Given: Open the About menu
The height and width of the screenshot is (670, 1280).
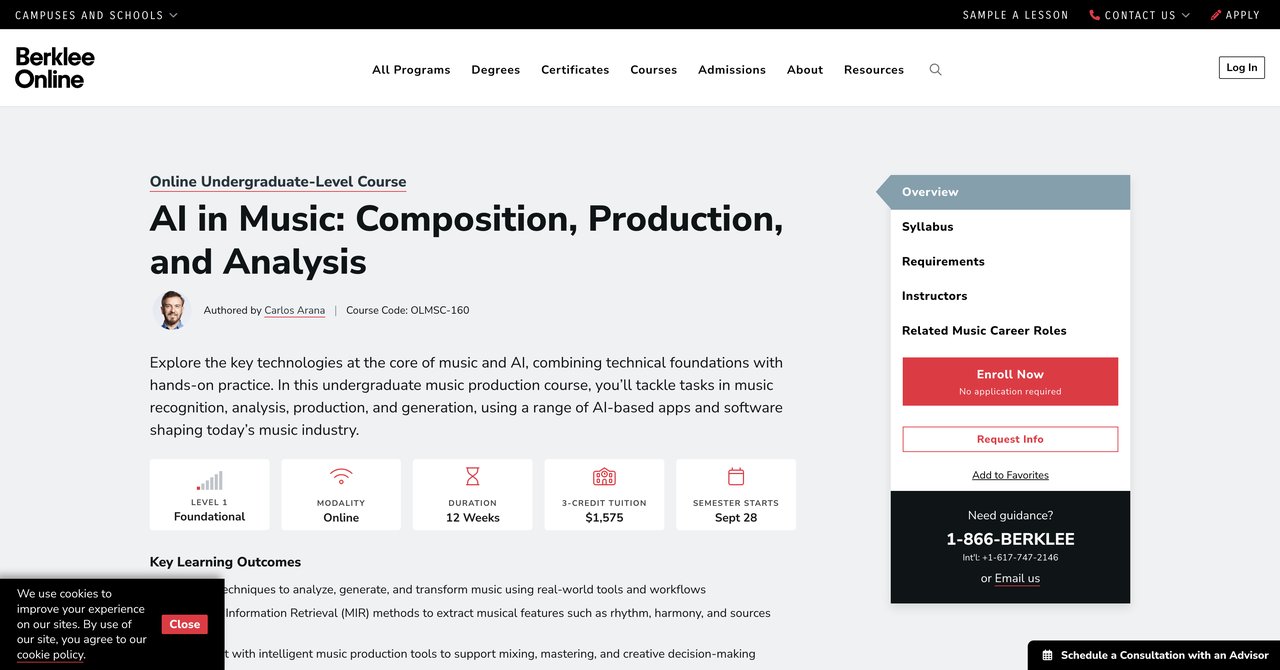Looking at the screenshot, I should coord(805,70).
